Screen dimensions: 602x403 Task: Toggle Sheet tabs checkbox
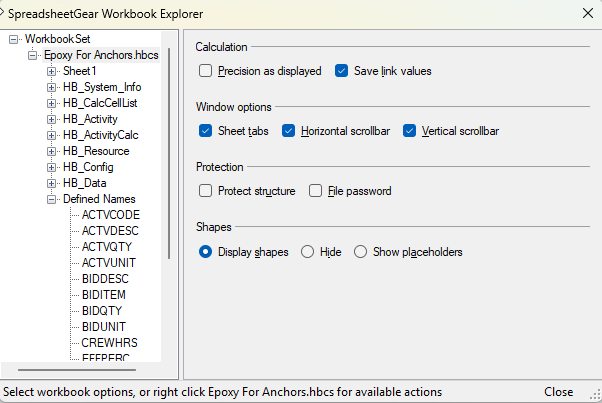[205, 131]
